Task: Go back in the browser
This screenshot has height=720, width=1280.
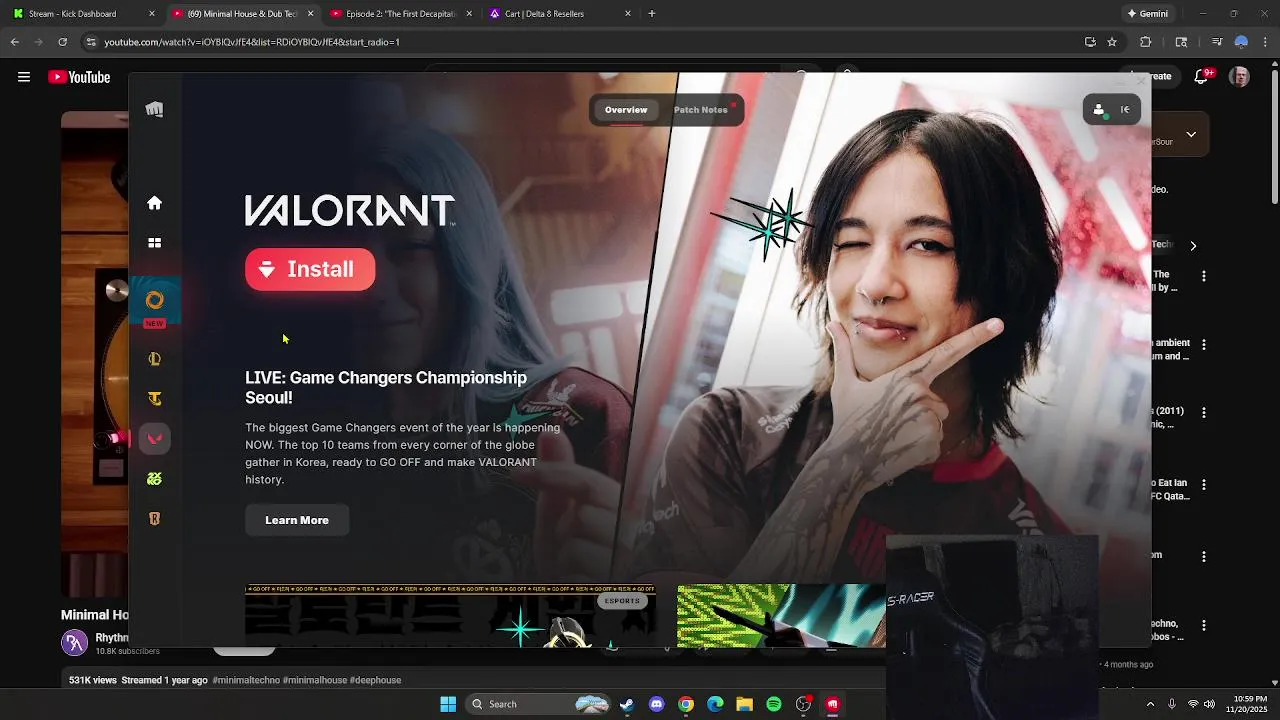Action: pyautogui.click(x=14, y=42)
